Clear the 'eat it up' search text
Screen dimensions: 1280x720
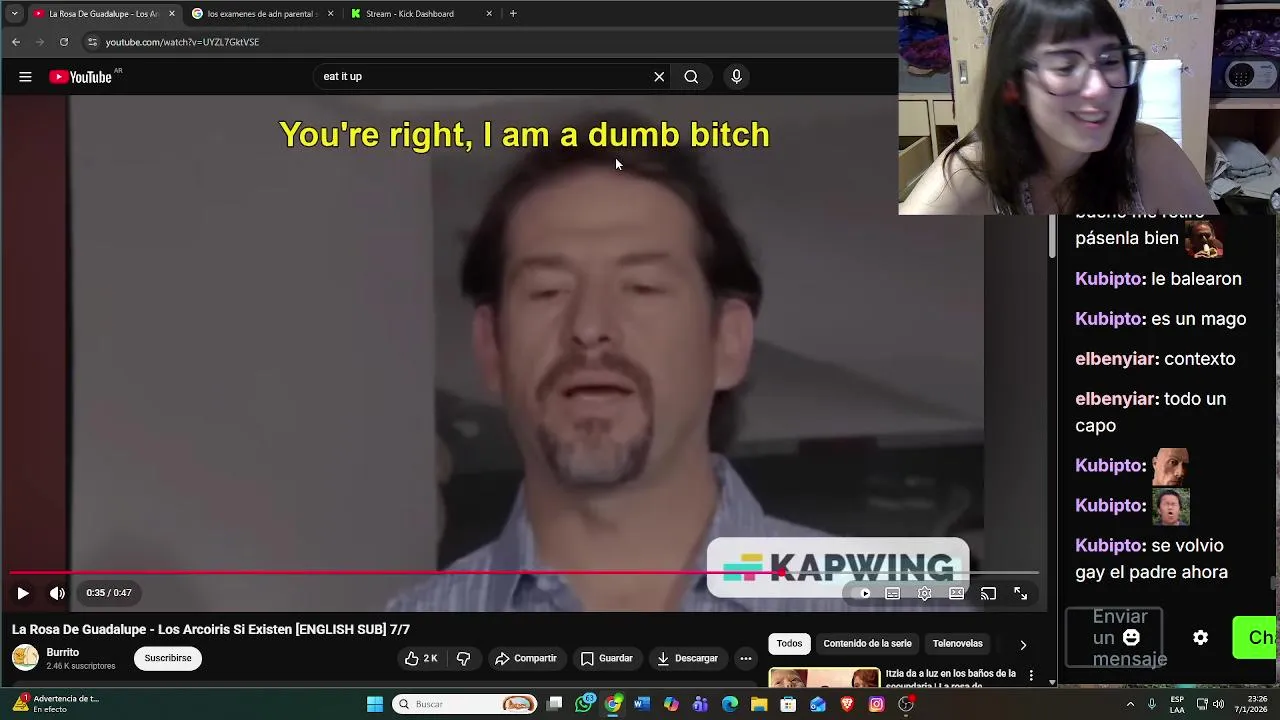[659, 77]
